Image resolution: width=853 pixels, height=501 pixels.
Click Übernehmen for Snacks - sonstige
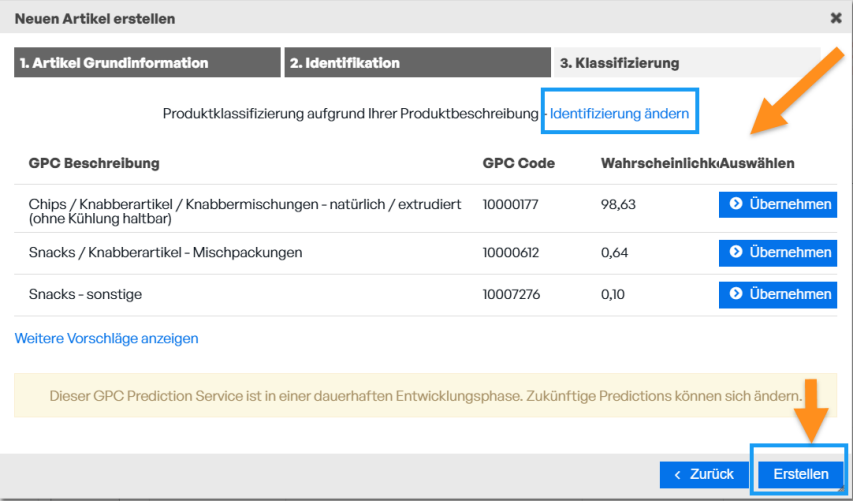[x=777, y=294]
